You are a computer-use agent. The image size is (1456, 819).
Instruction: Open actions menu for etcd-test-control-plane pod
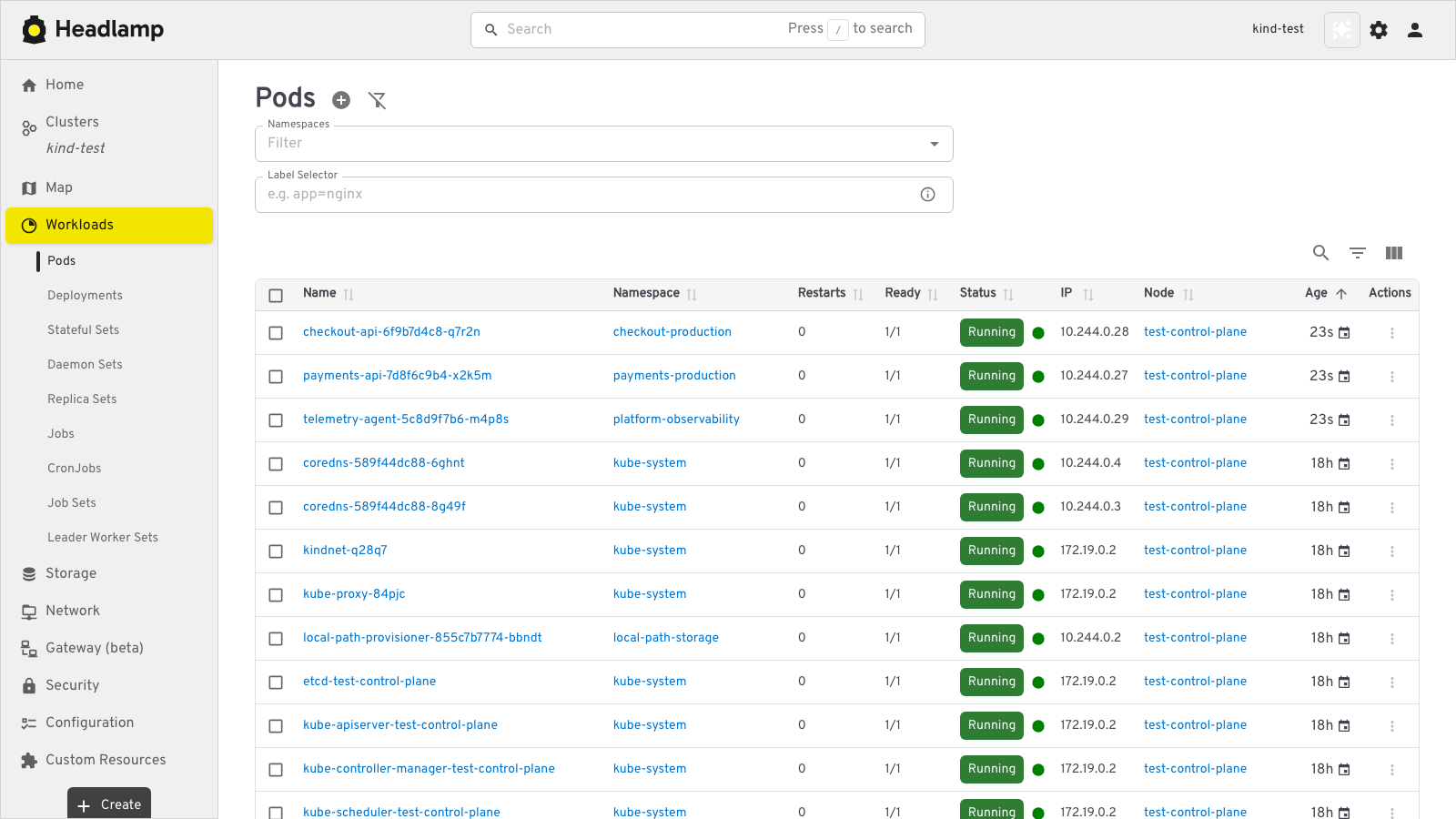click(1392, 682)
